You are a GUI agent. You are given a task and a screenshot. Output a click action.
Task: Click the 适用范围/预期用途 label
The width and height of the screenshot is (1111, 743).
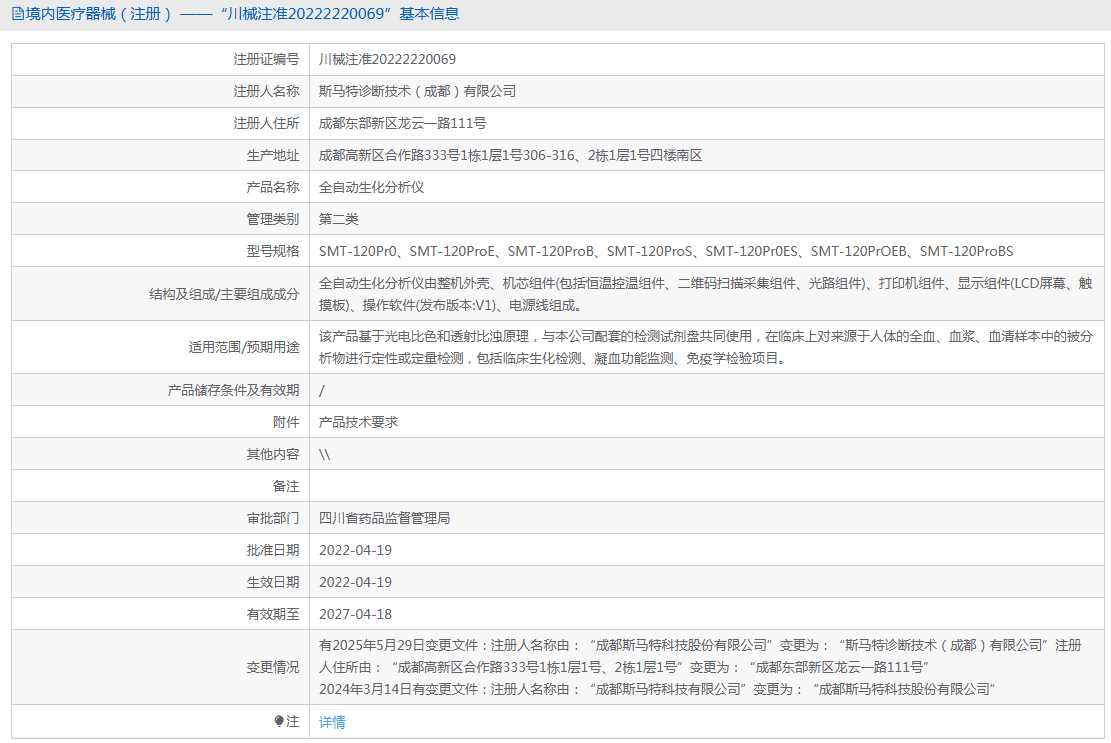[244, 347]
